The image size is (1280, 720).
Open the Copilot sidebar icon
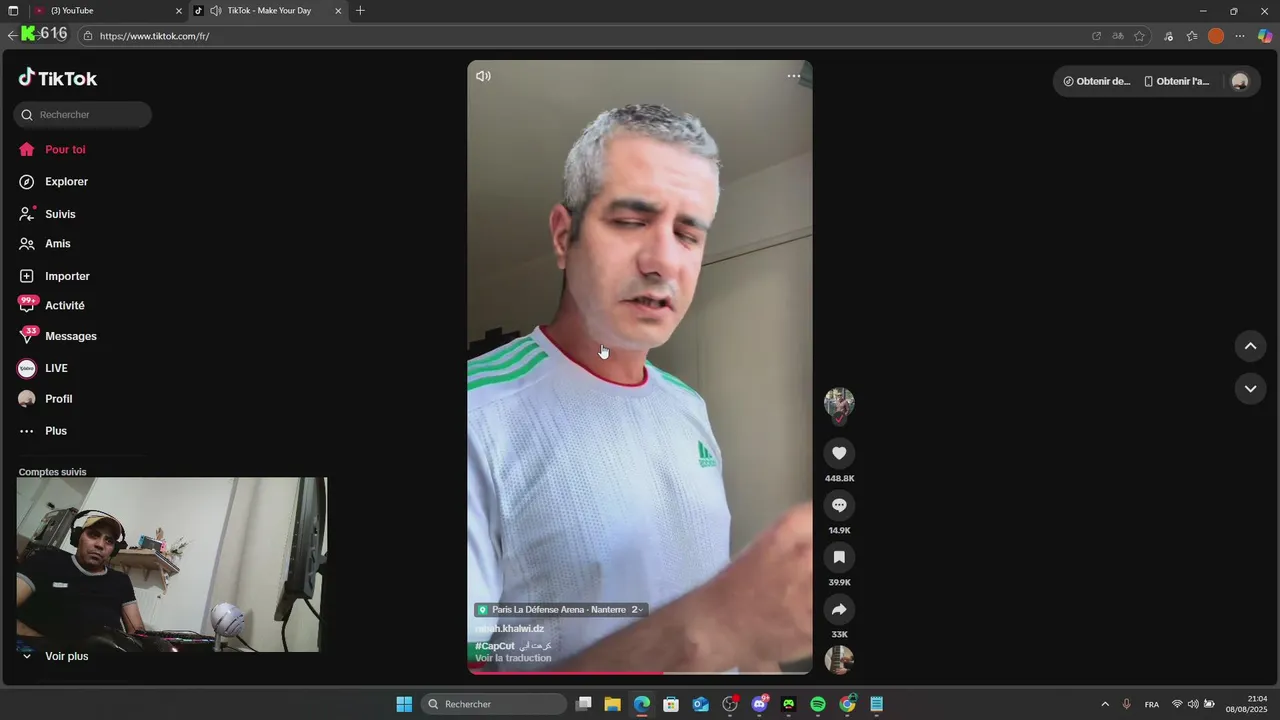(1265, 36)
